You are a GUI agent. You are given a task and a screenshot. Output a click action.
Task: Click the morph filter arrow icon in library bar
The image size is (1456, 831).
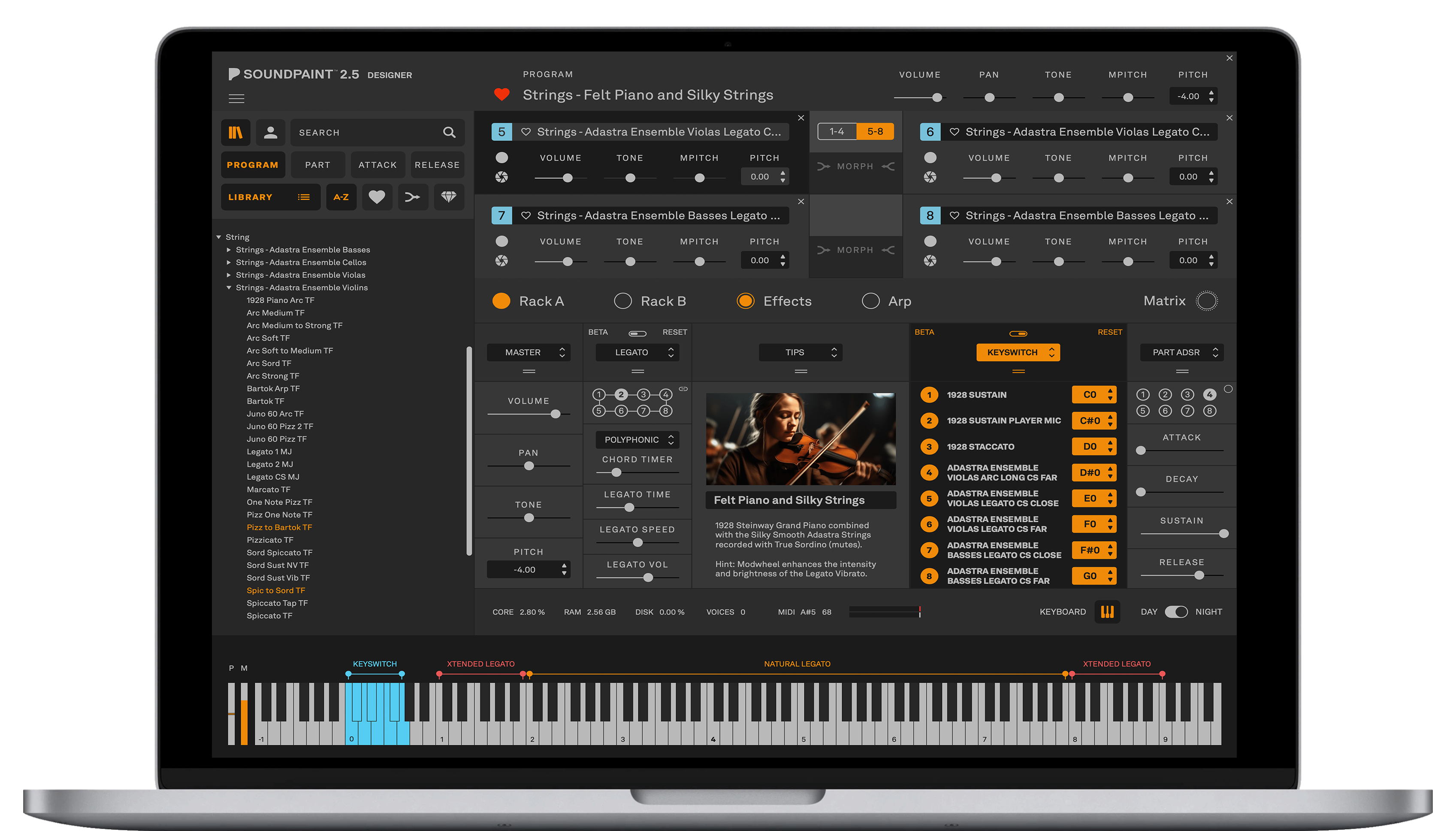coord(412,197)
